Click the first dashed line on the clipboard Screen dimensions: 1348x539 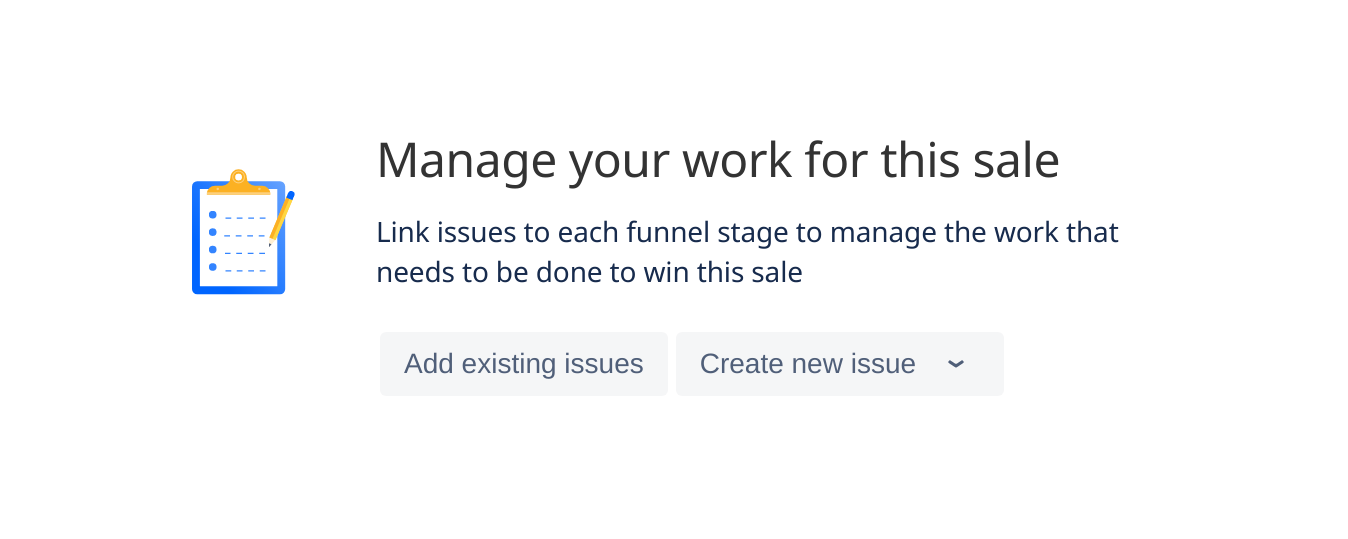[x=245, y=217]
